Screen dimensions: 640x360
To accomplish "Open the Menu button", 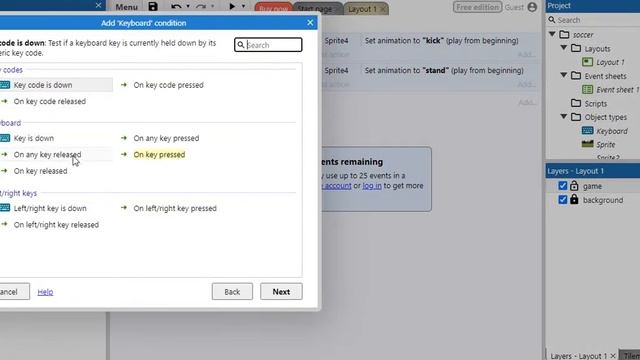I will coord(126,7).
